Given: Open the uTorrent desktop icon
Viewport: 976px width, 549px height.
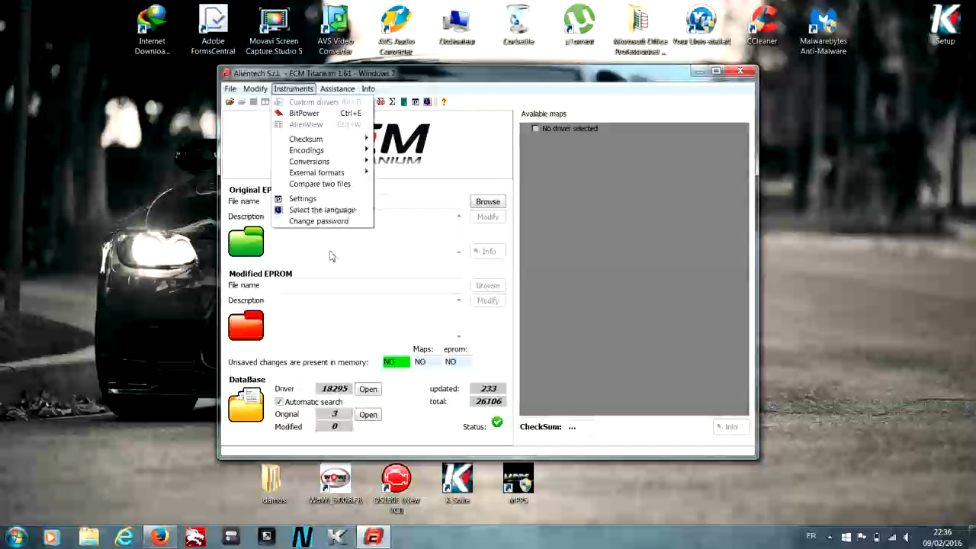Looking at the screenshot, I should pos(579,25).
